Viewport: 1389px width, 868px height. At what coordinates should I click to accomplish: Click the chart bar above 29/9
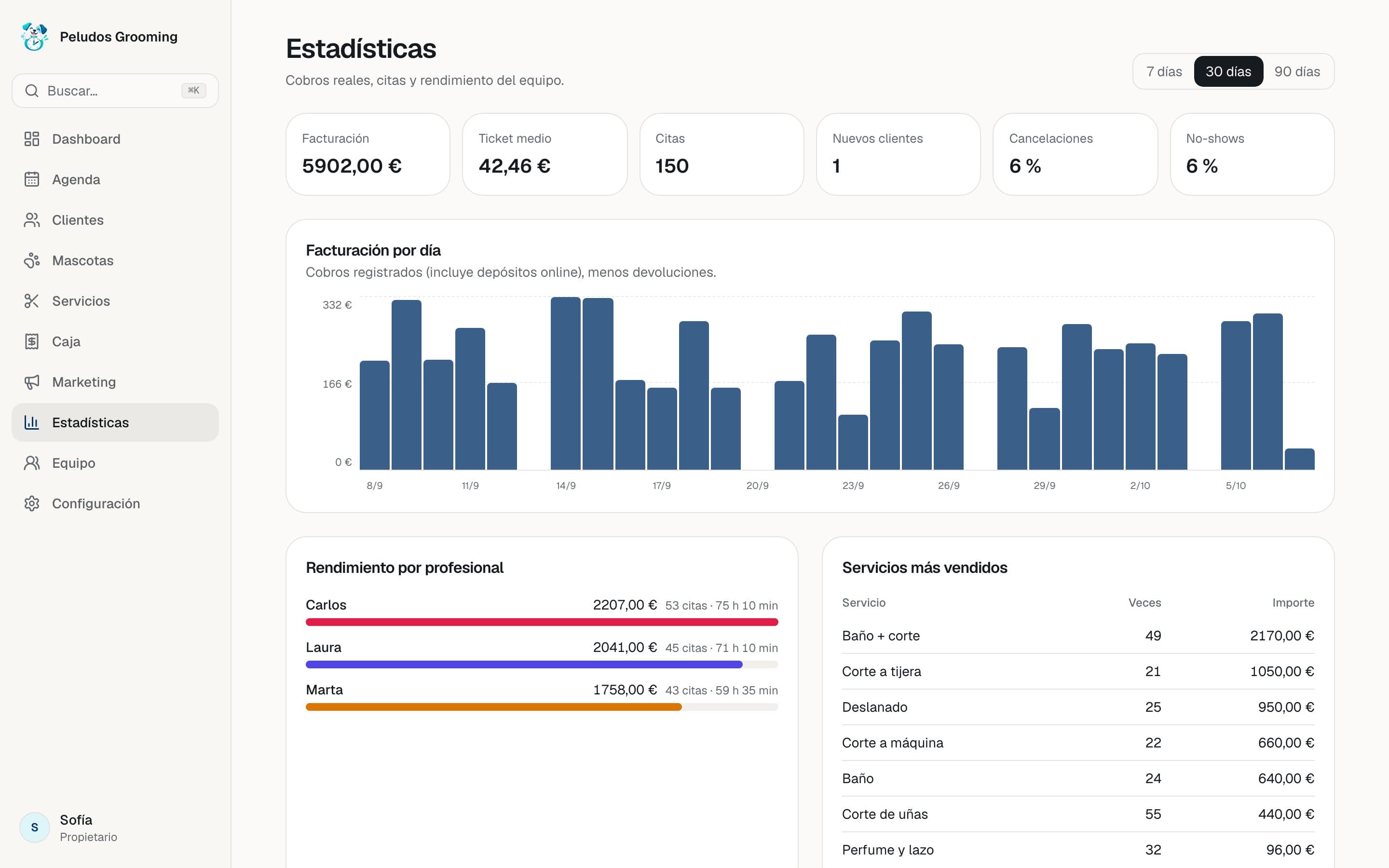pos(1044,439)
